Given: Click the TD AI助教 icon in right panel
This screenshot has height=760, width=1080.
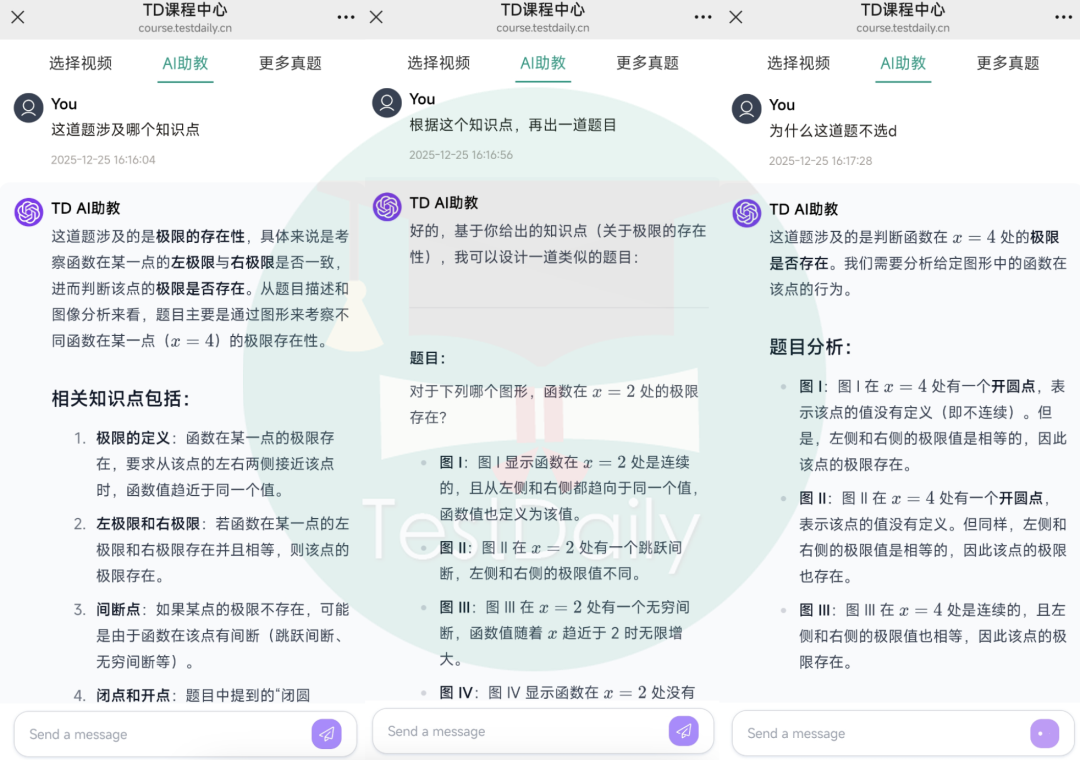Looking at the screenshot, I should click(746, 212).
